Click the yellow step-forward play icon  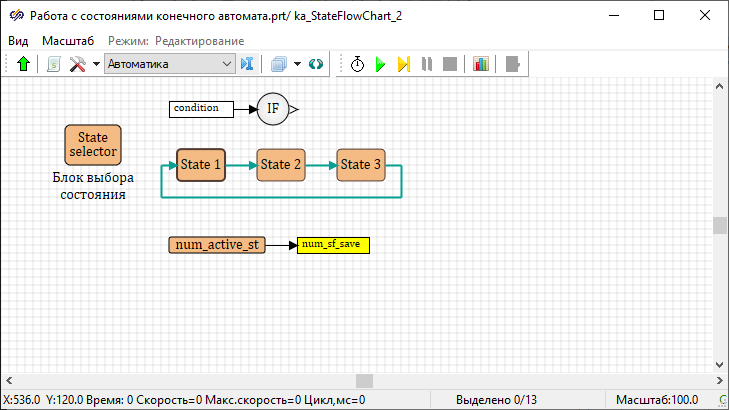click(x=403, y=64)
